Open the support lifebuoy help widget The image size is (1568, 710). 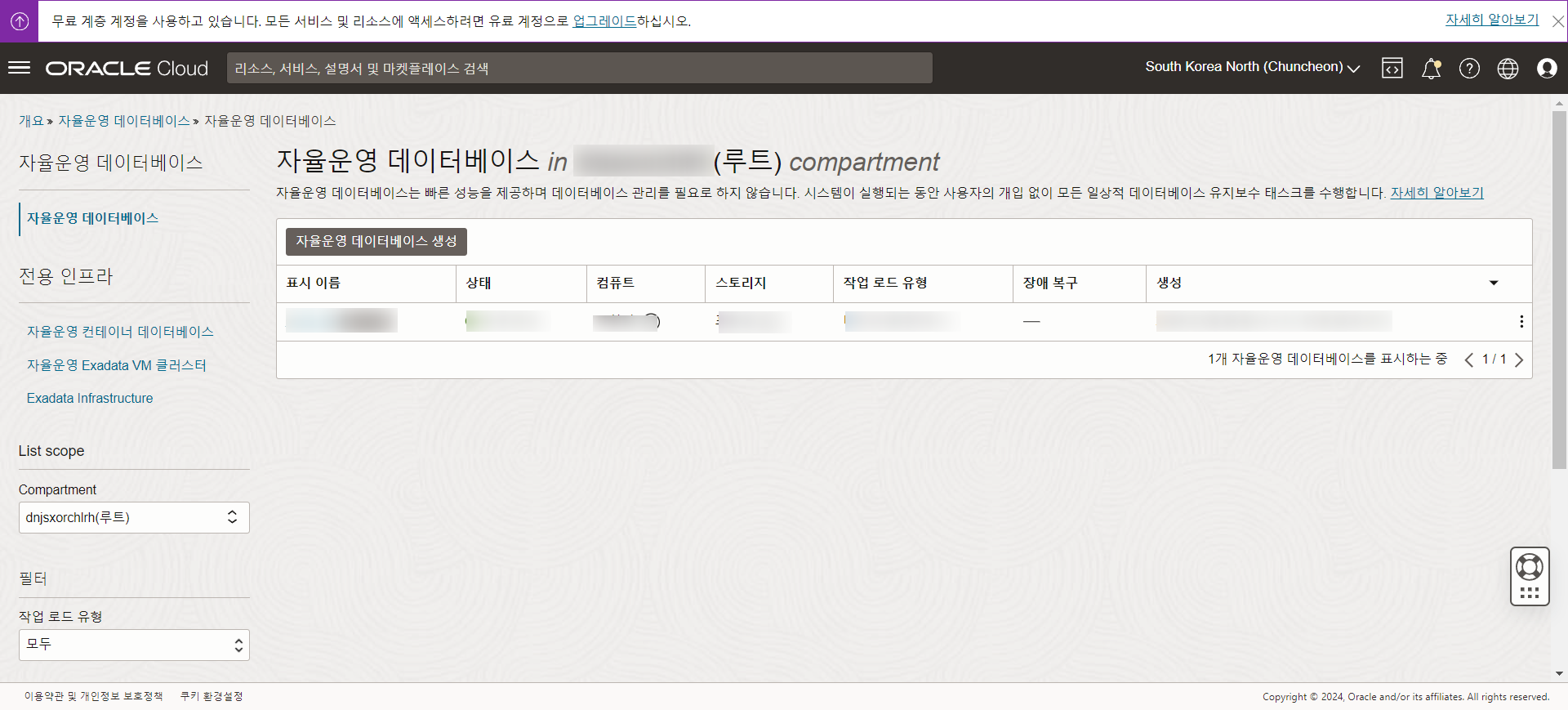1530,576
